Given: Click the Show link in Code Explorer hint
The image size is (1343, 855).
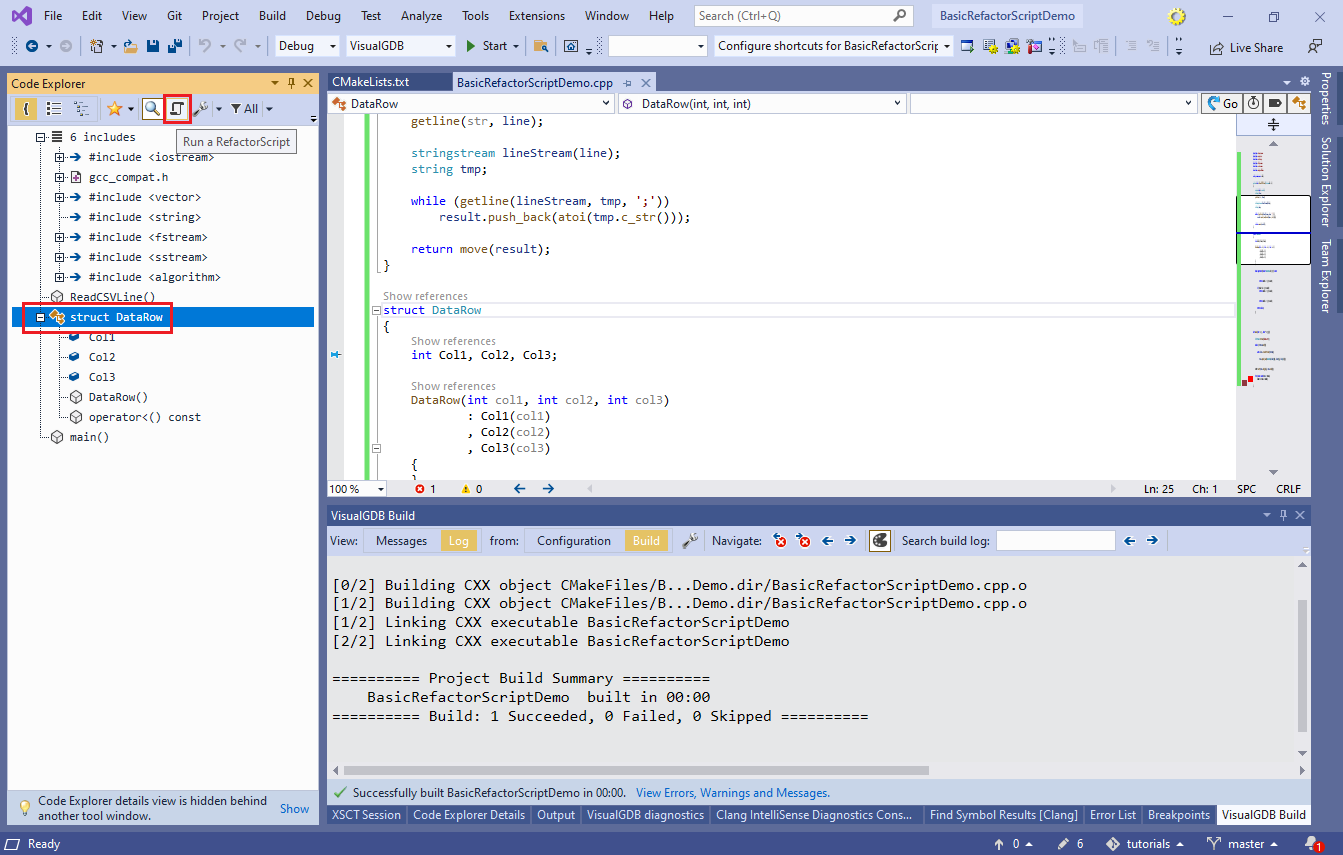Looking at the screenshot, I should 294,808.
